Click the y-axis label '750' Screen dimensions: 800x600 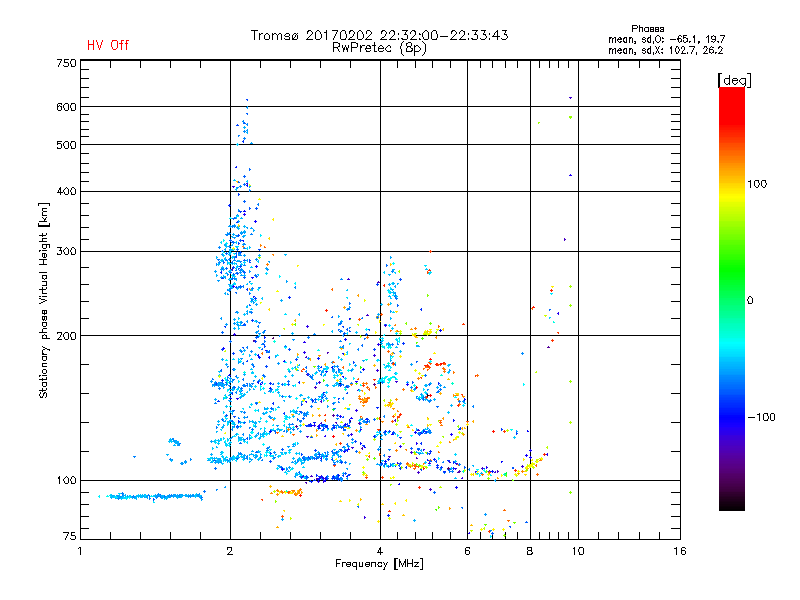pyautogui.click(x=67, y=63)
